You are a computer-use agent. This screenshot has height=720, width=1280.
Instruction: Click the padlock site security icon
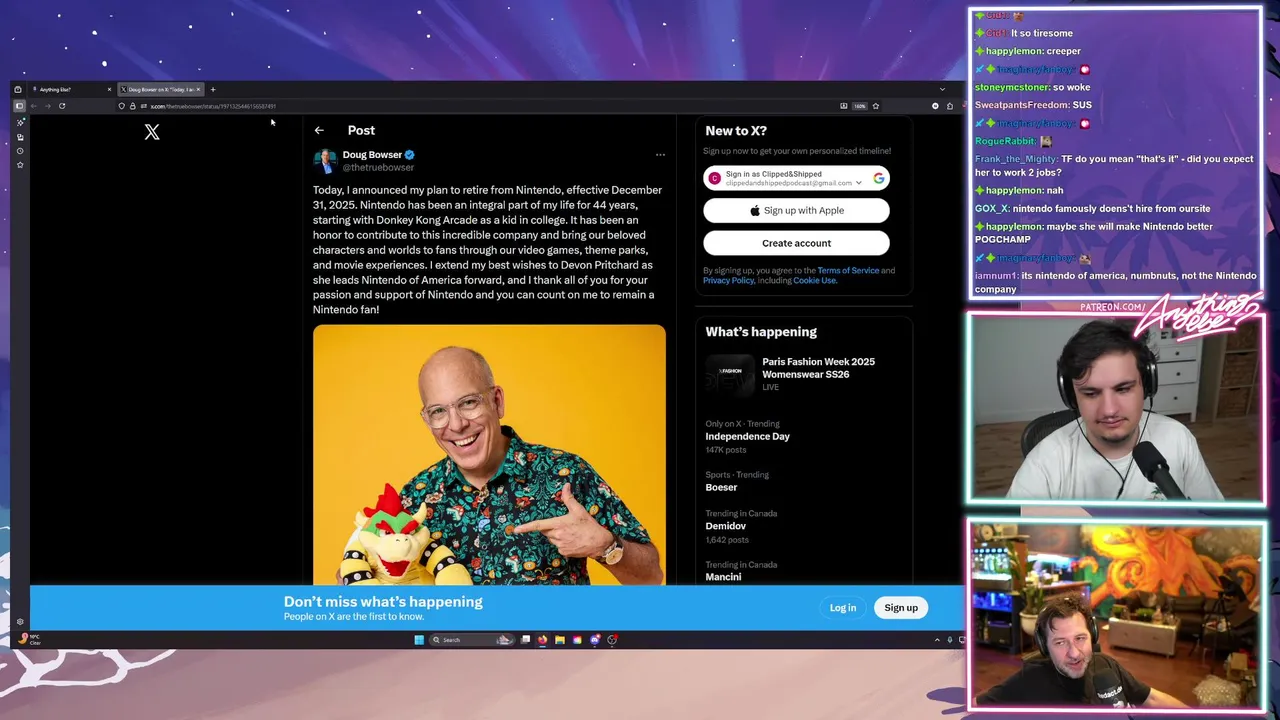[x=133, y=106]
